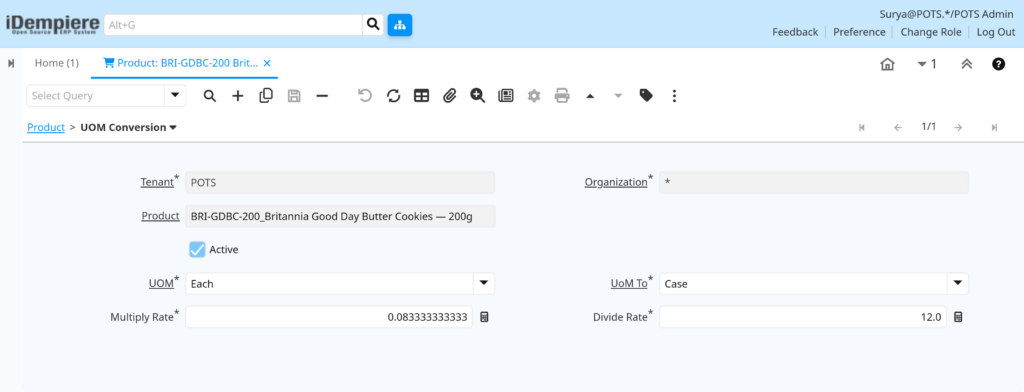Click the Select Query input field
Screen dimensions: 1024x392
[95, 96]
